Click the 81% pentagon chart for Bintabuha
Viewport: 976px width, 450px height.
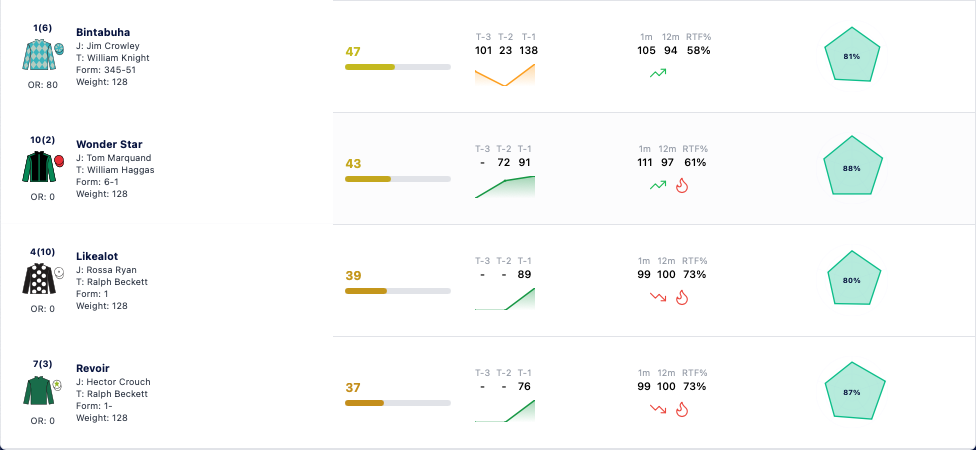pyautogui.click(x=852, y=55)
